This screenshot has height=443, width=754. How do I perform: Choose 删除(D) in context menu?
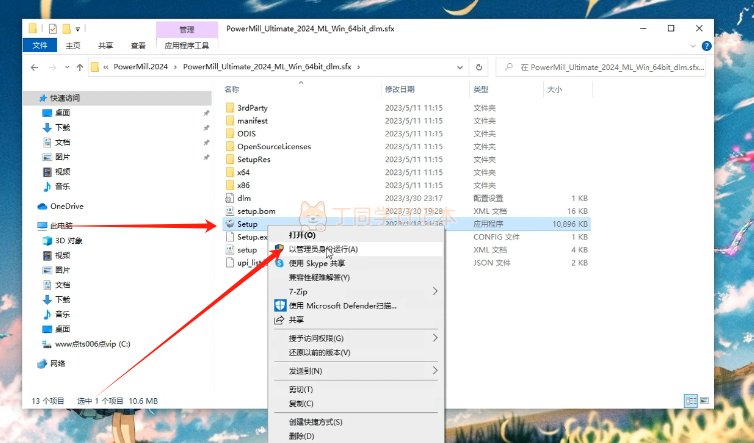click(x=302, y=436)
